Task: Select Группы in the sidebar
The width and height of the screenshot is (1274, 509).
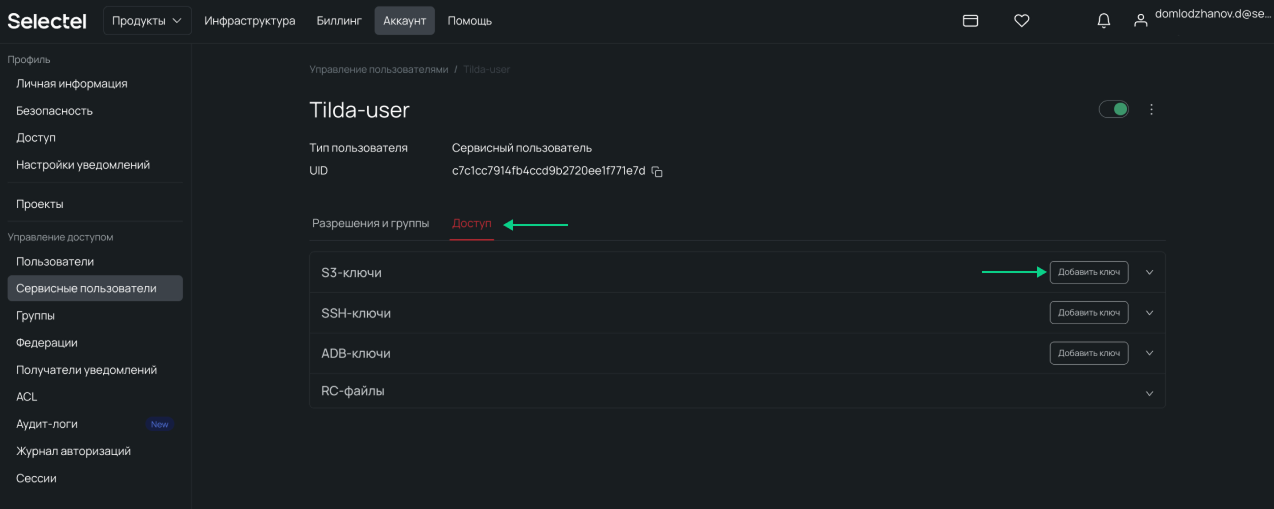Action: pos(35,315)
